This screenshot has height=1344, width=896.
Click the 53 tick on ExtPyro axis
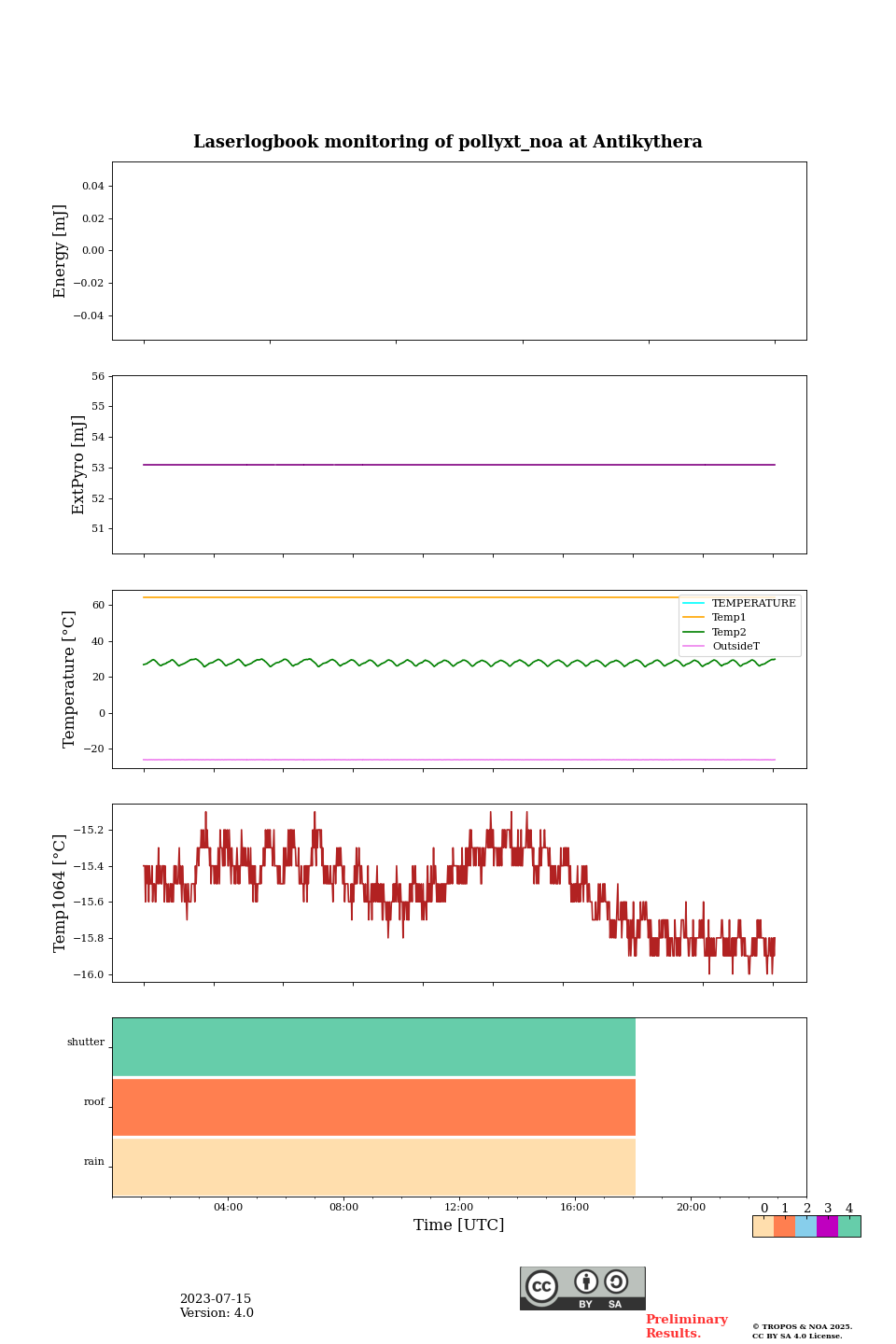click(x=98, y=468)
